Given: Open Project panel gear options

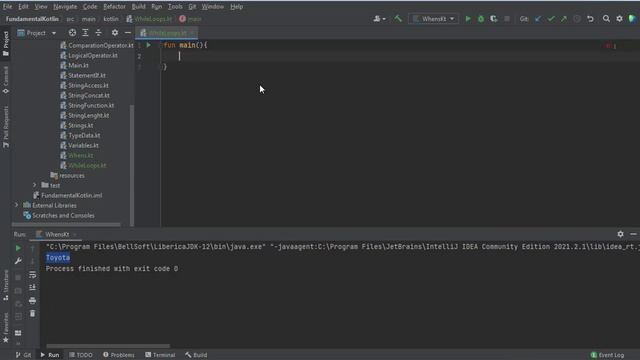Looking at the screenshot, I should coord(115,33).
